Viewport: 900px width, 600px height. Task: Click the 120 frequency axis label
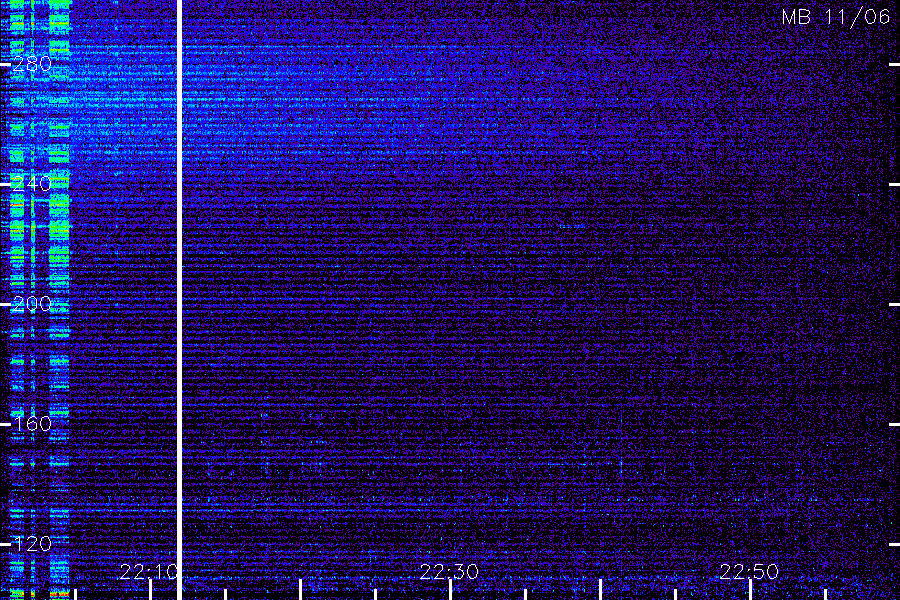click(32, 543)
